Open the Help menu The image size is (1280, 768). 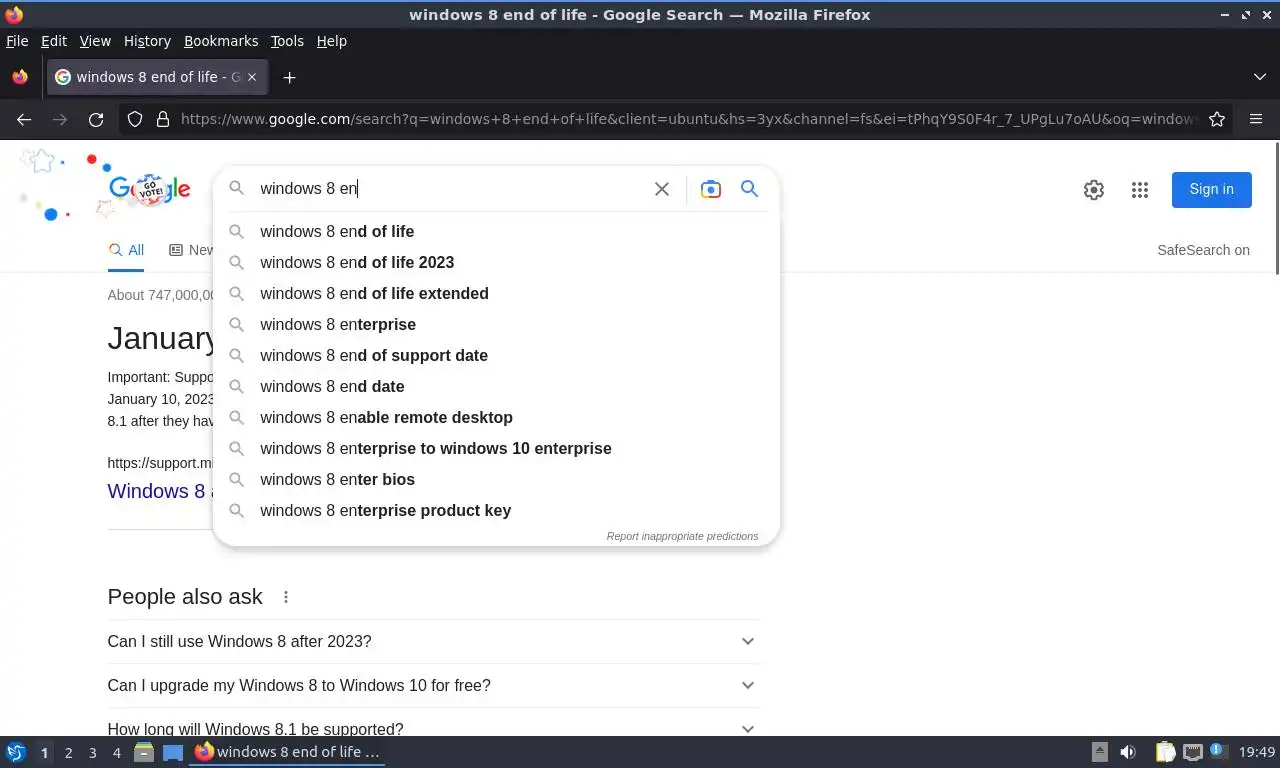331,41
